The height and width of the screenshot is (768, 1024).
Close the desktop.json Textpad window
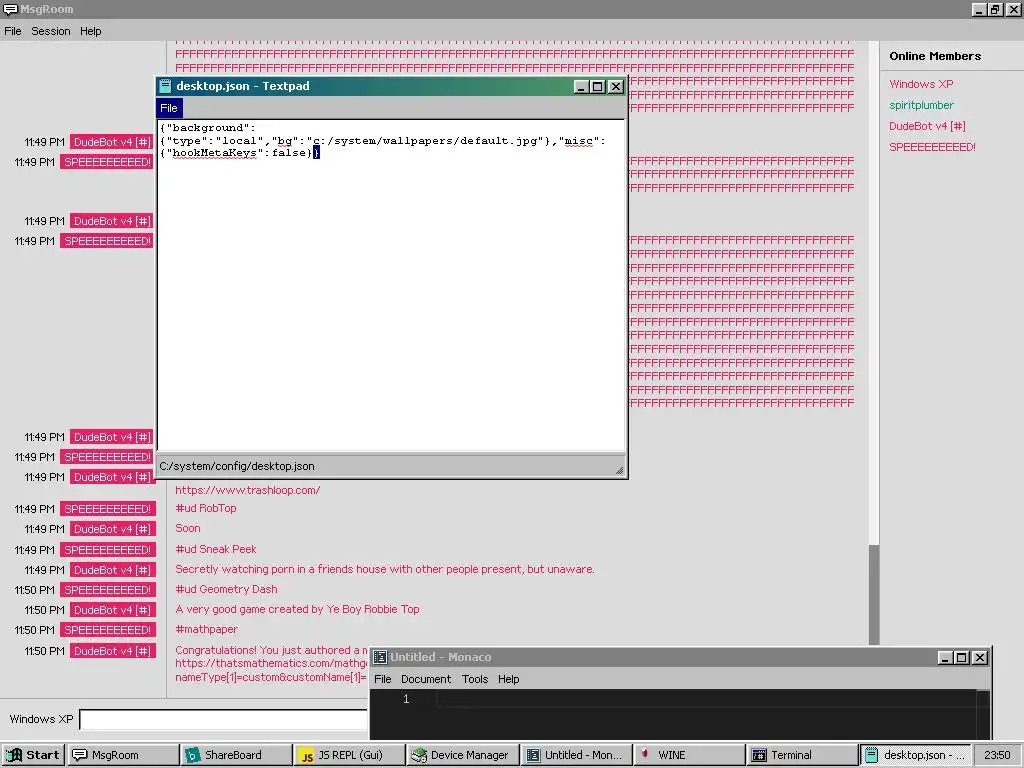[616, 87]
